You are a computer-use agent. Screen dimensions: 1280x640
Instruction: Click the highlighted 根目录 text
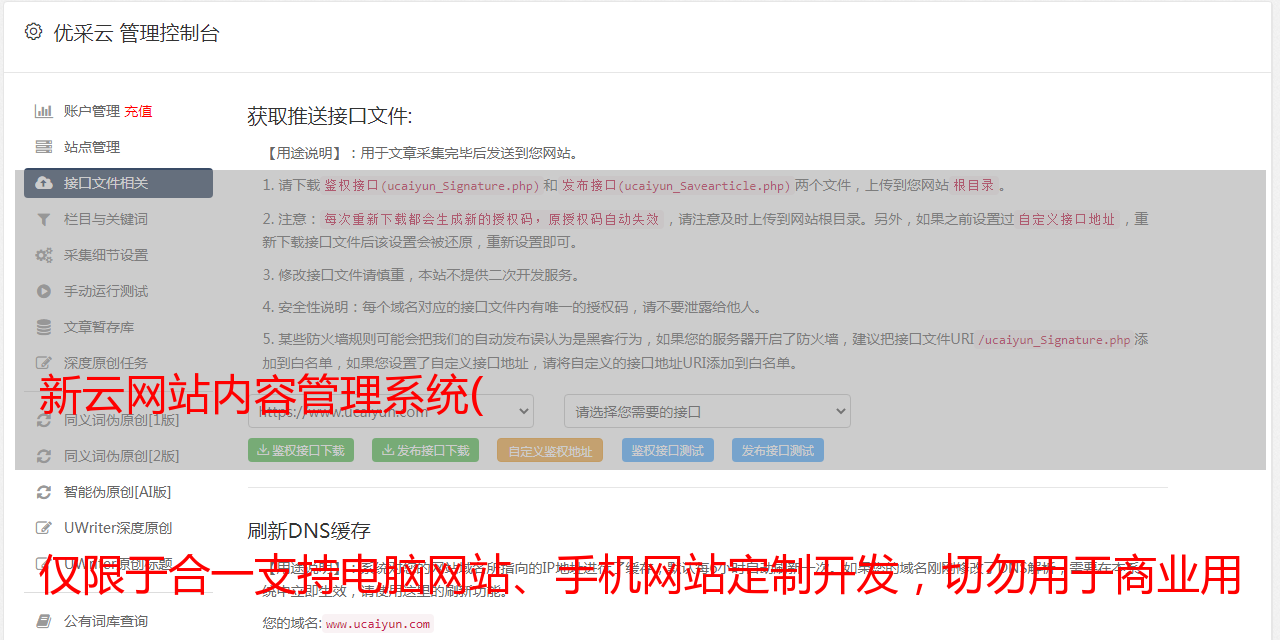[974, 185]
